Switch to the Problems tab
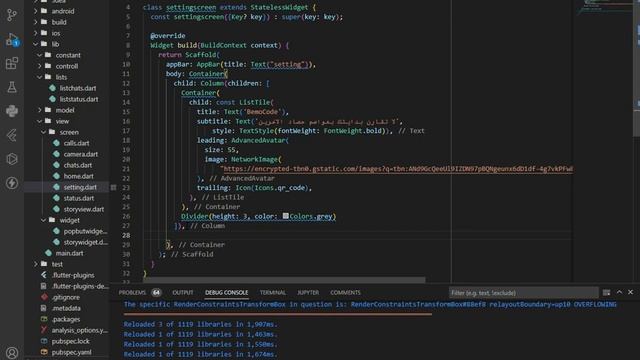This screenshot has height=360, width=640. (132, 292)
